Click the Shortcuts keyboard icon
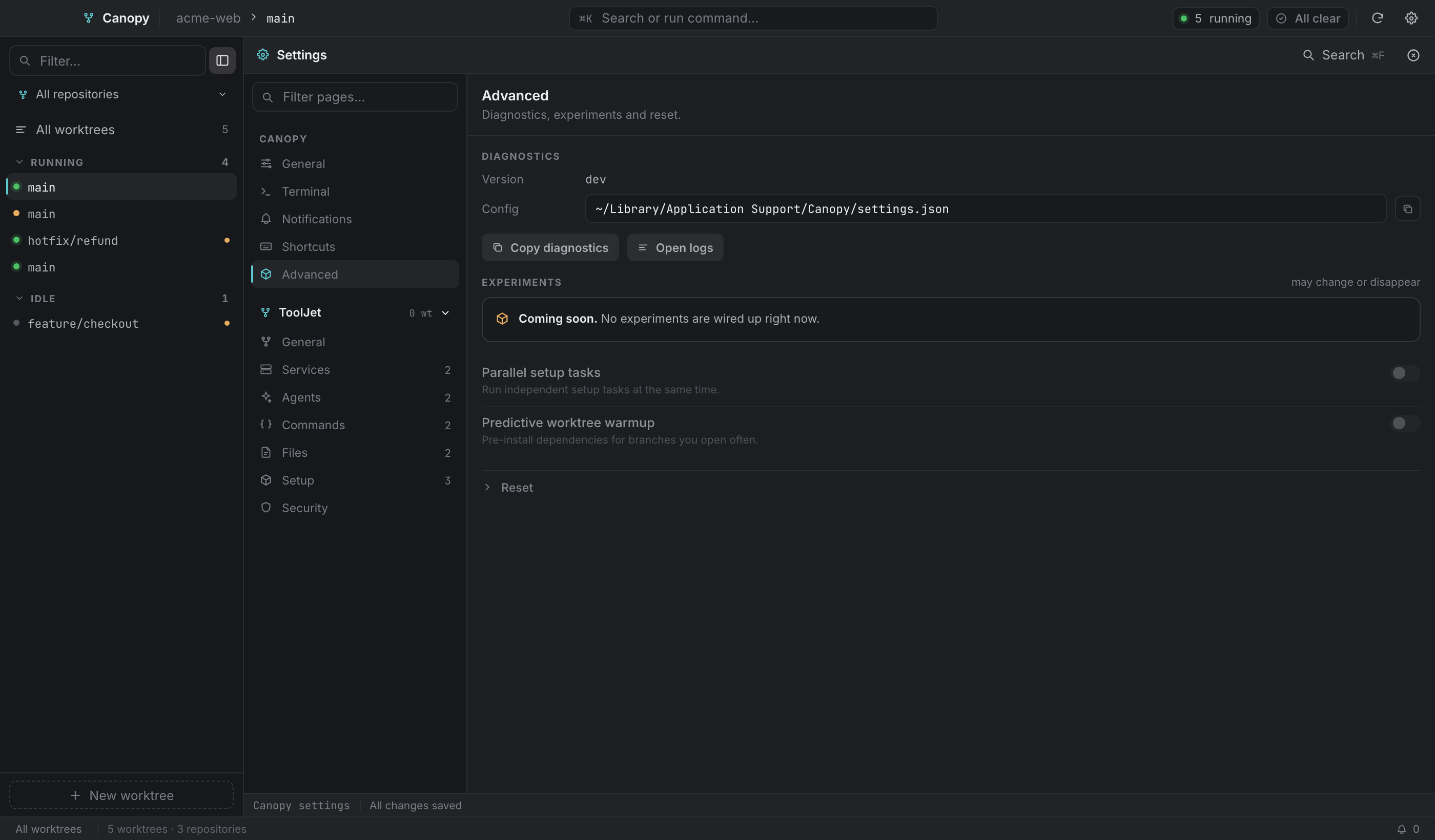Screen dimensions: 1435x840 (266, 247)
